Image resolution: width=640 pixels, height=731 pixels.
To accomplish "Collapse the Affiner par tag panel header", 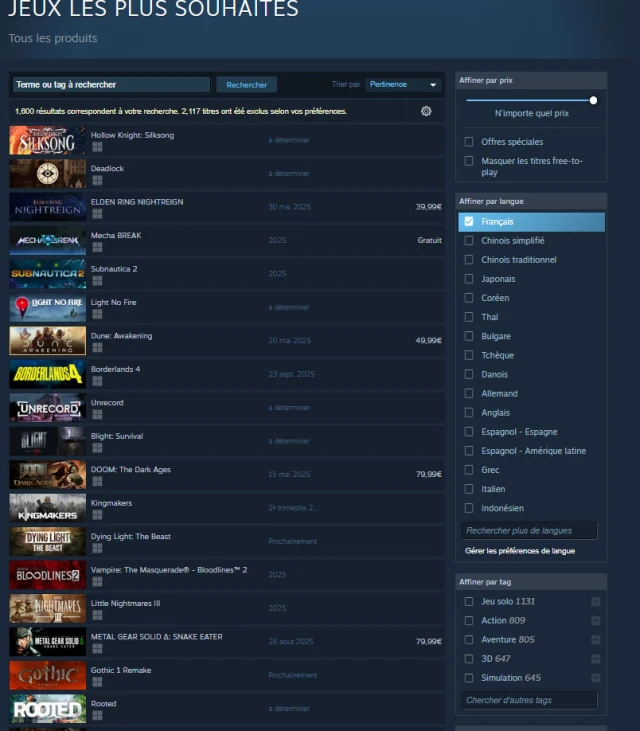I will click(531, 582).
